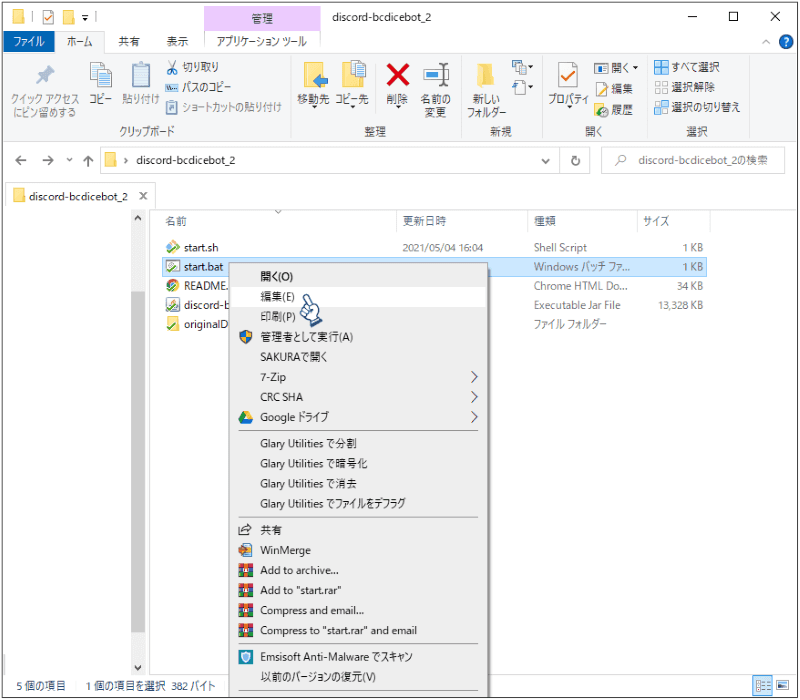This screenshot has height=700, width=800.
Task: Go Forward with the right arrow
Action: 47,161
